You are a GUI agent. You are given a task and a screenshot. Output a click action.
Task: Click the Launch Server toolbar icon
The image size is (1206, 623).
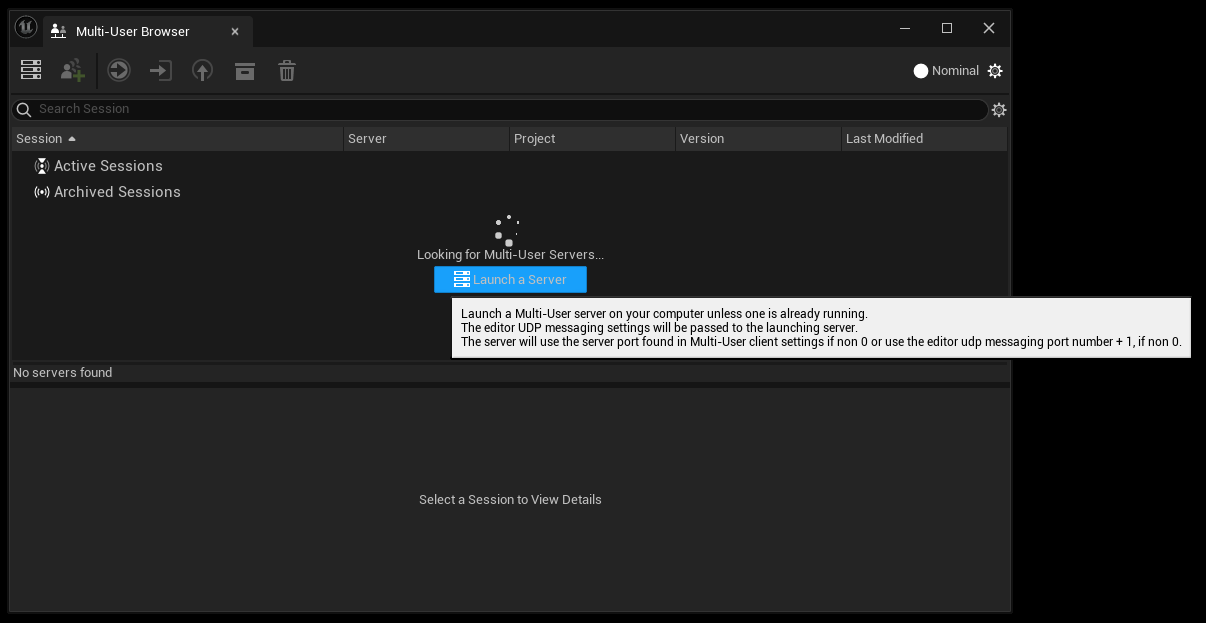tap(31, 70)
